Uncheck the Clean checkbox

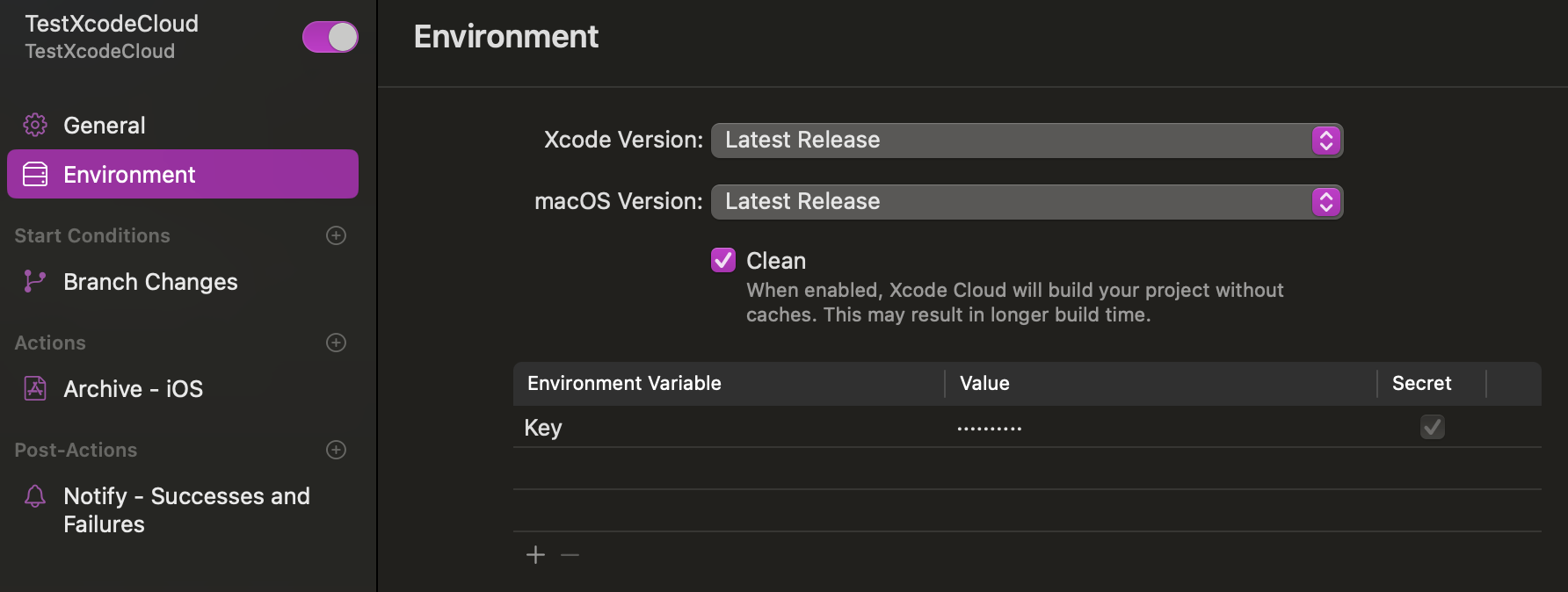pos(723,260)
